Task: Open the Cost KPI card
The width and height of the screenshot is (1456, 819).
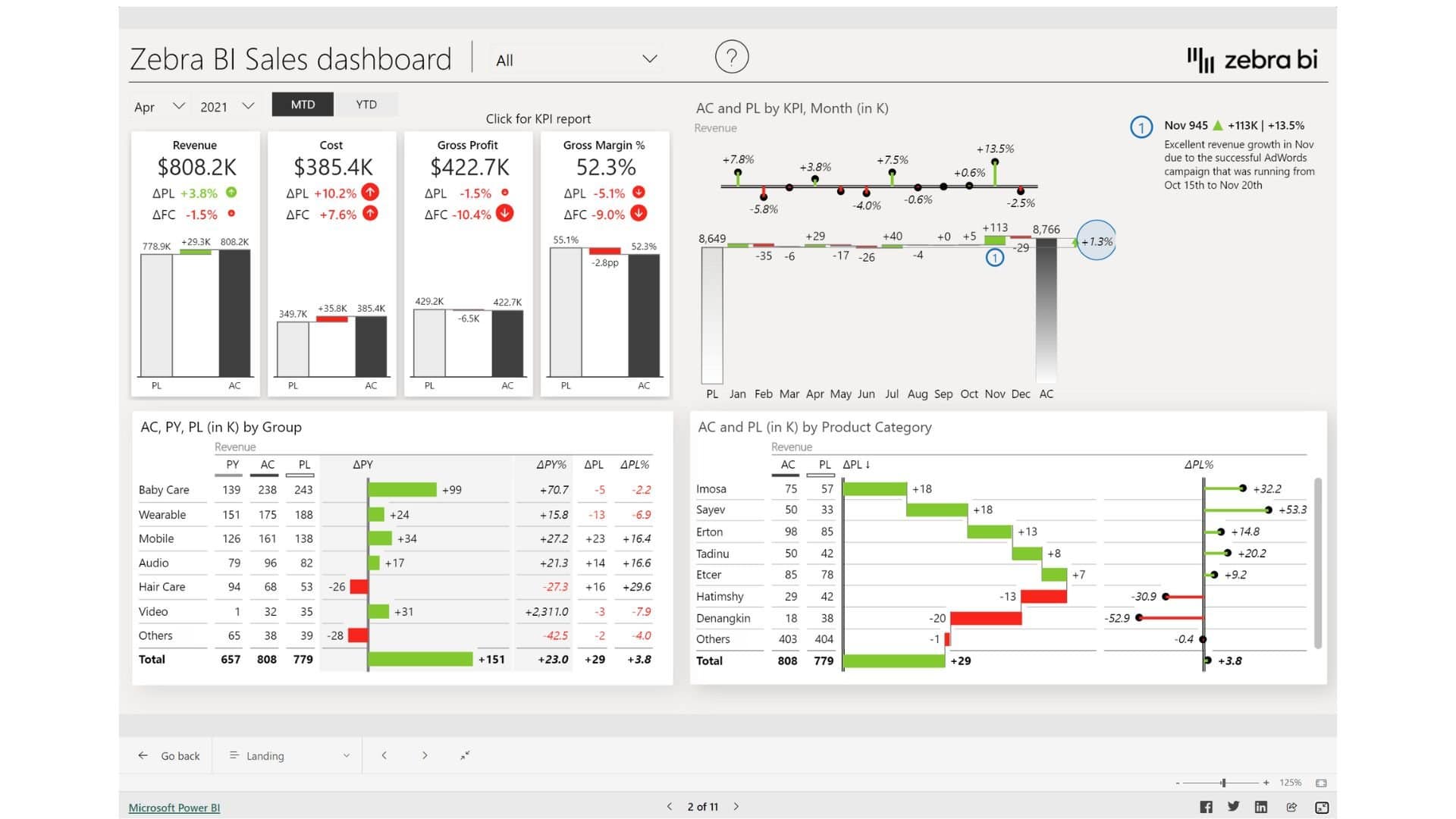Action: click(x=332, y=264)
